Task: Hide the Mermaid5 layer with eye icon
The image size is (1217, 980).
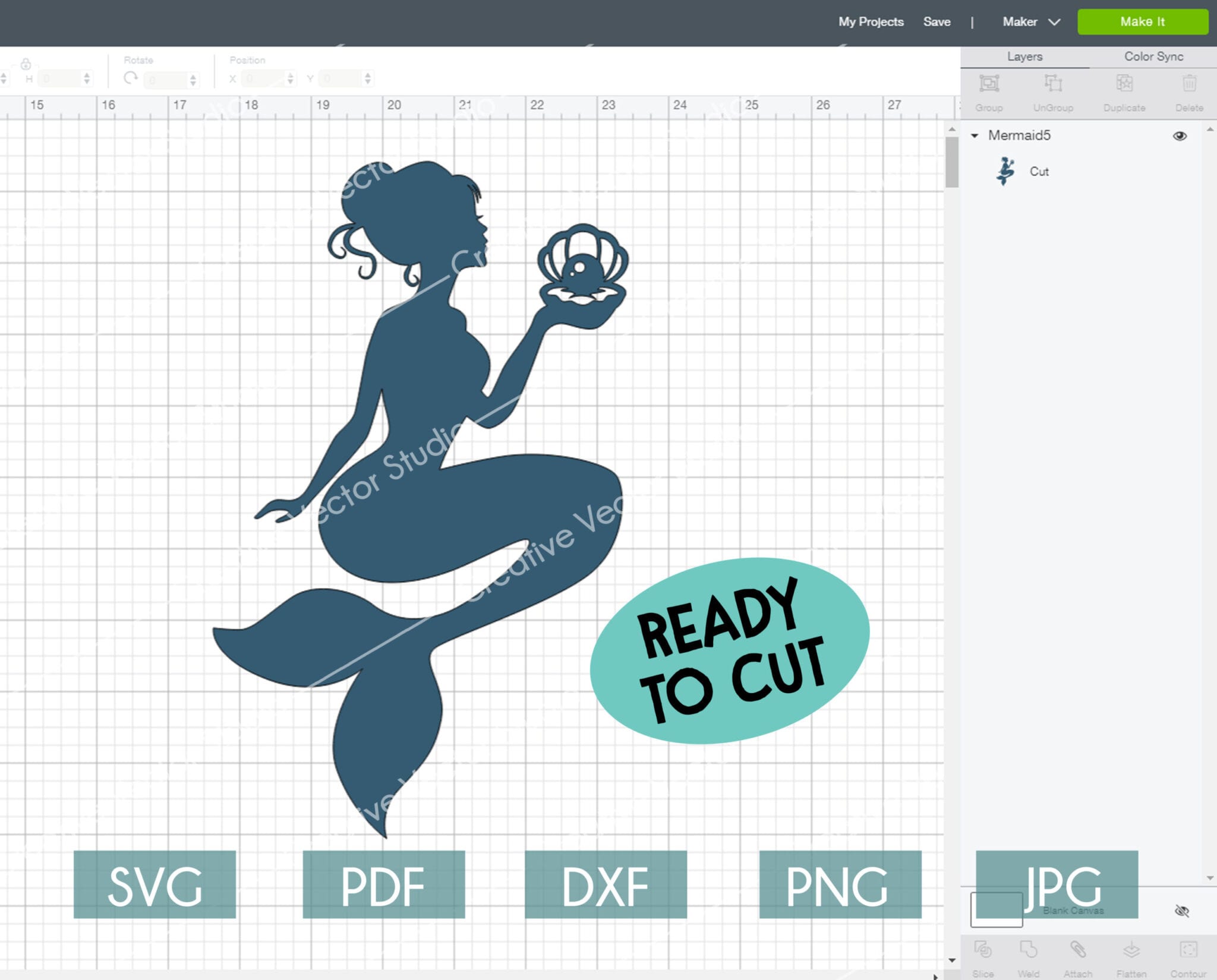Action: 1180,136
